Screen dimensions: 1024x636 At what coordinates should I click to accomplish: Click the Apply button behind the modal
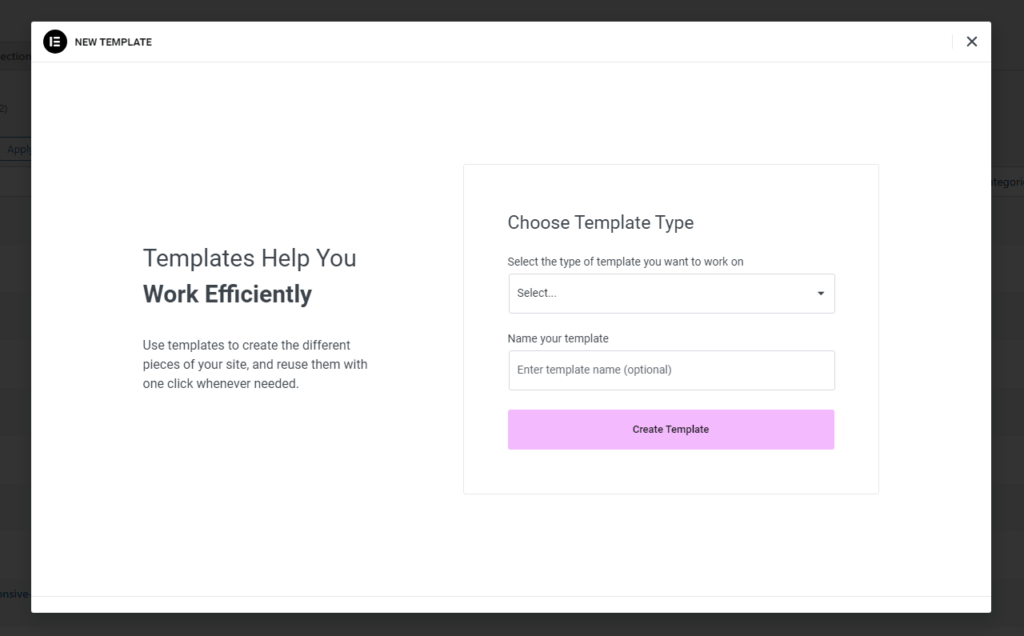click(x=20, y=149)
